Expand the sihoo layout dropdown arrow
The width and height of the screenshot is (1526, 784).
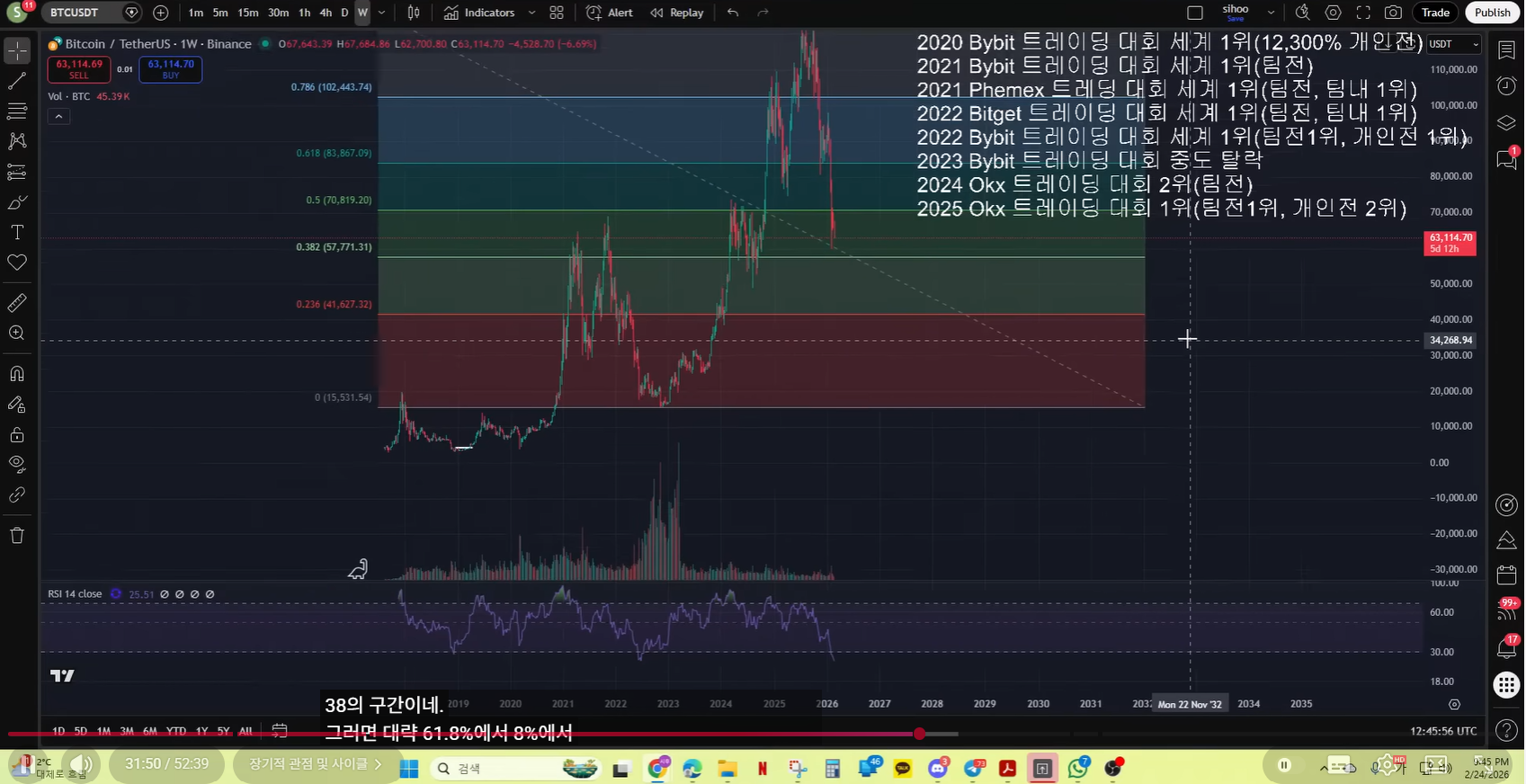(x=1271, y=13)
